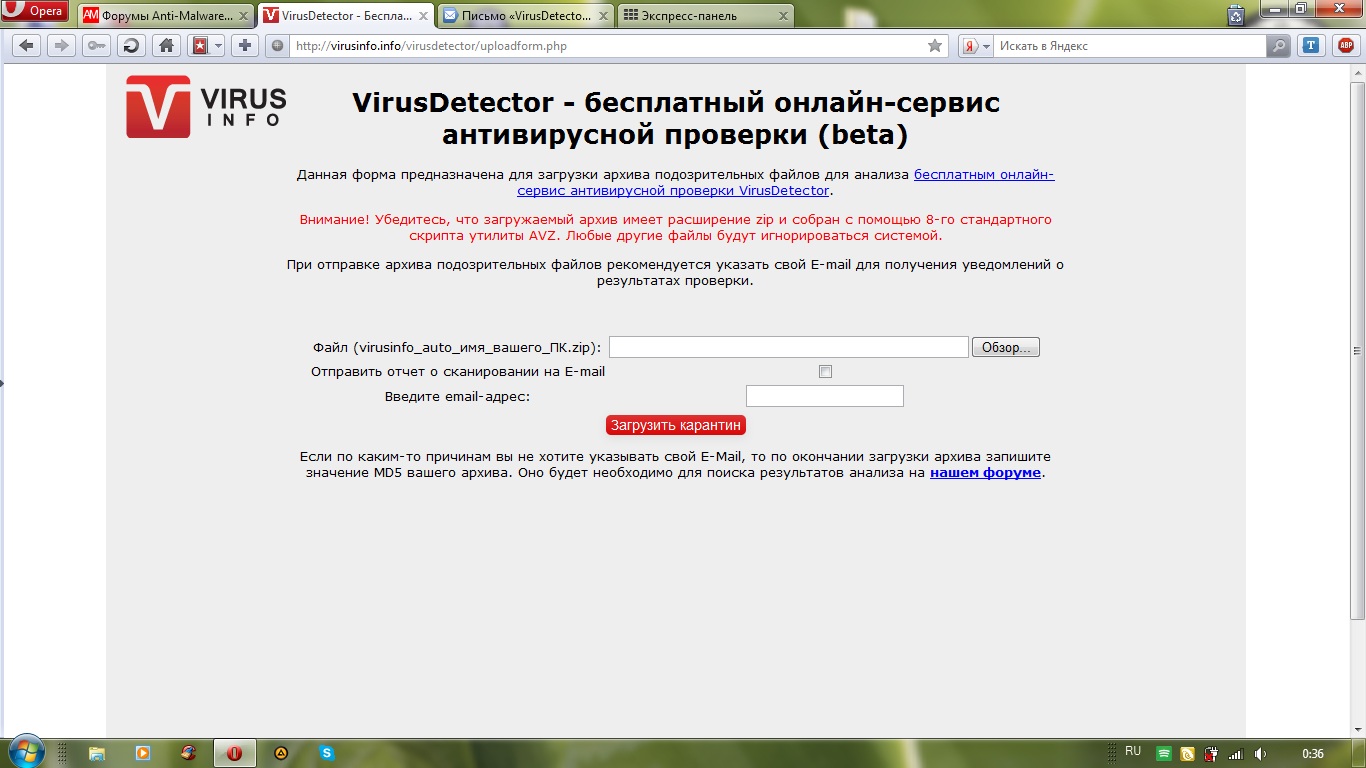Click the Введите email-адрес: label
The width and height of the screenshot is (1366, 768).
point(457,397)
